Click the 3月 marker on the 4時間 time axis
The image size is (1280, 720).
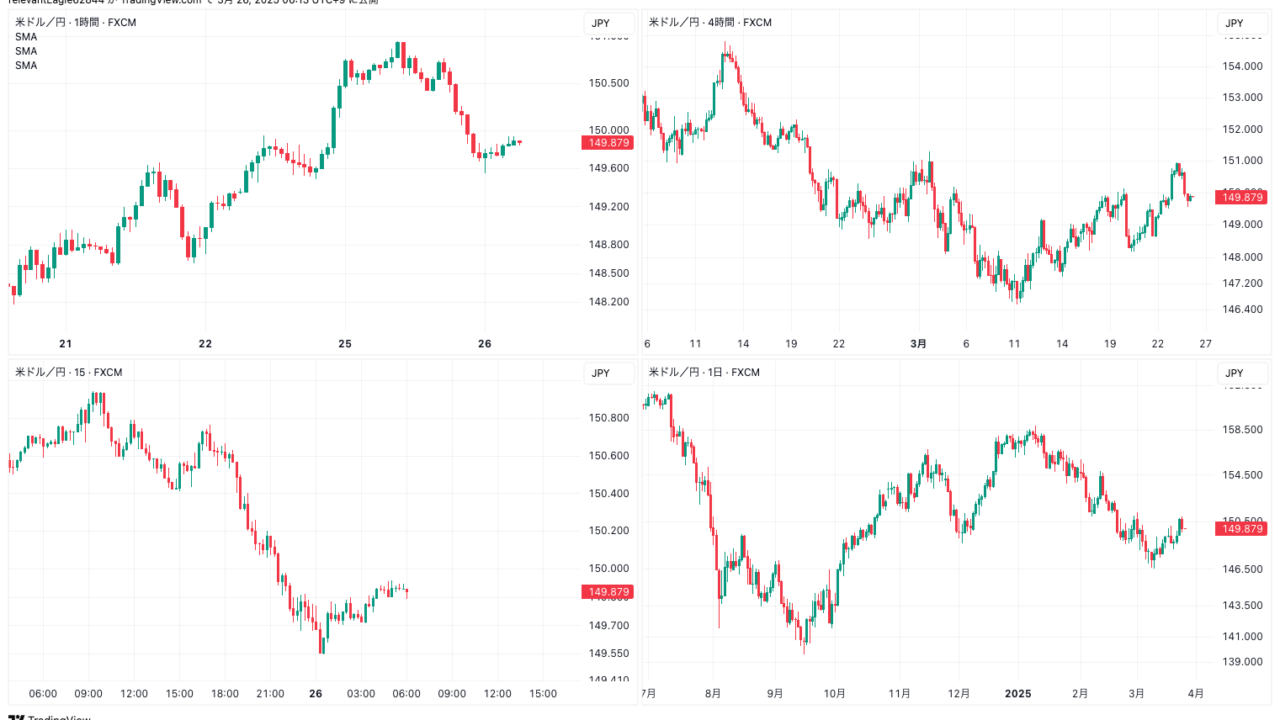918,344
